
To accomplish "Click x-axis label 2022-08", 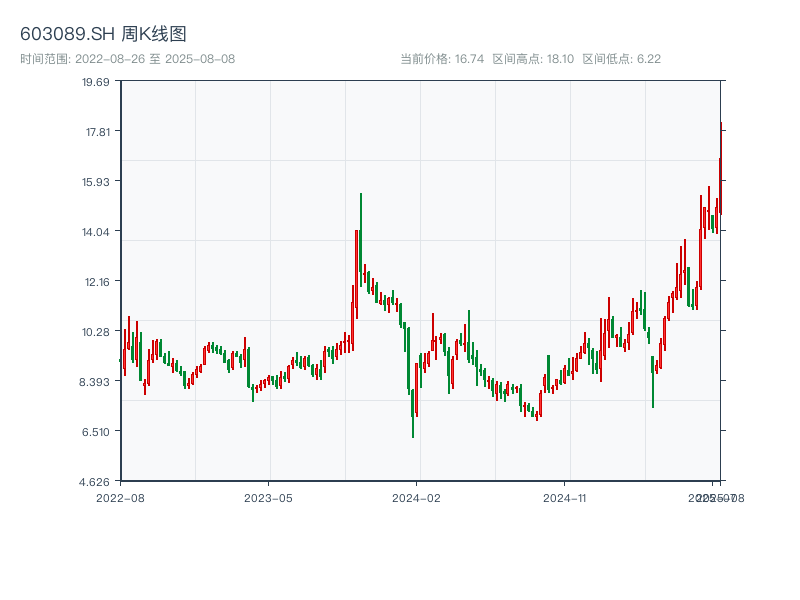I will pos(120,498).
